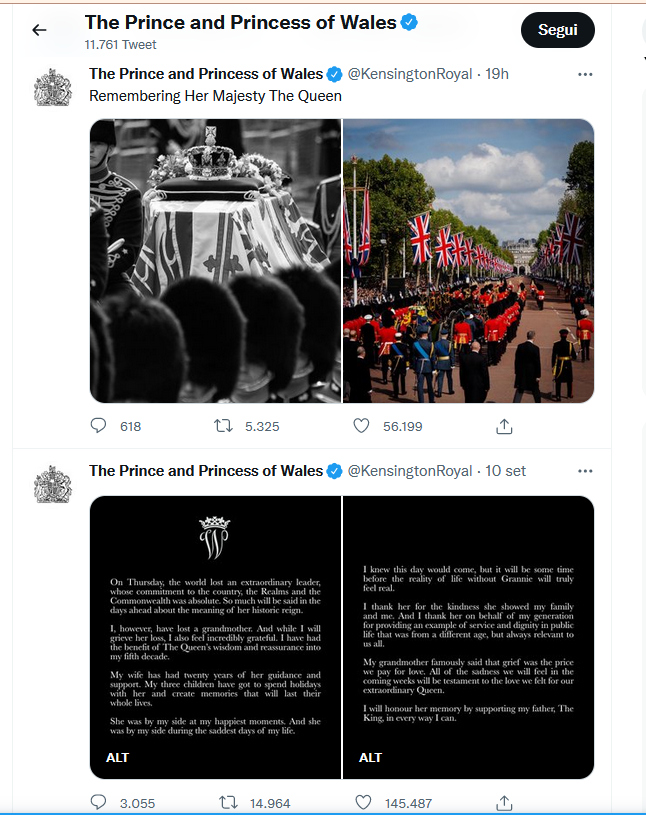This screenshot has width=646, height=815.
Task: Open @KensingtonRoyal handle on first tweet
Action: [x=410, y=74]
